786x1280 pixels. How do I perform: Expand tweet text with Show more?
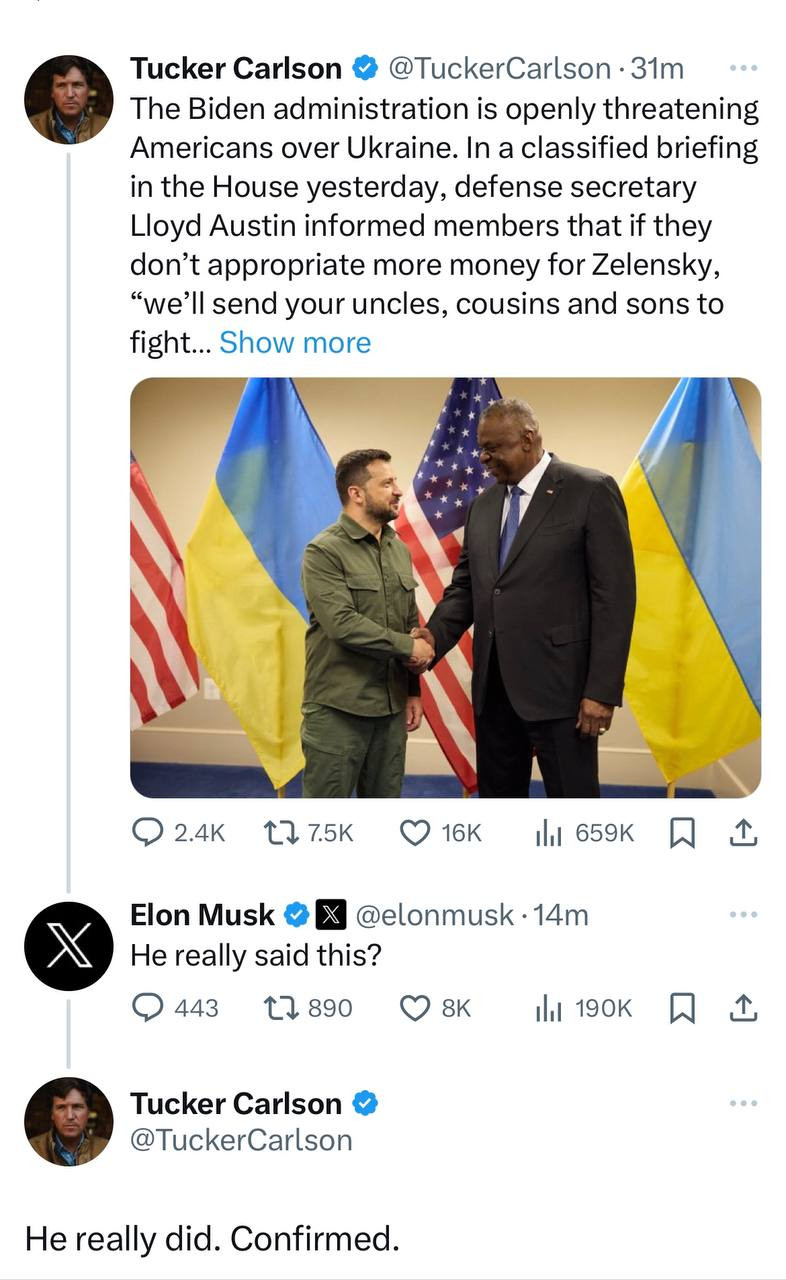click(x=294, y=342)
